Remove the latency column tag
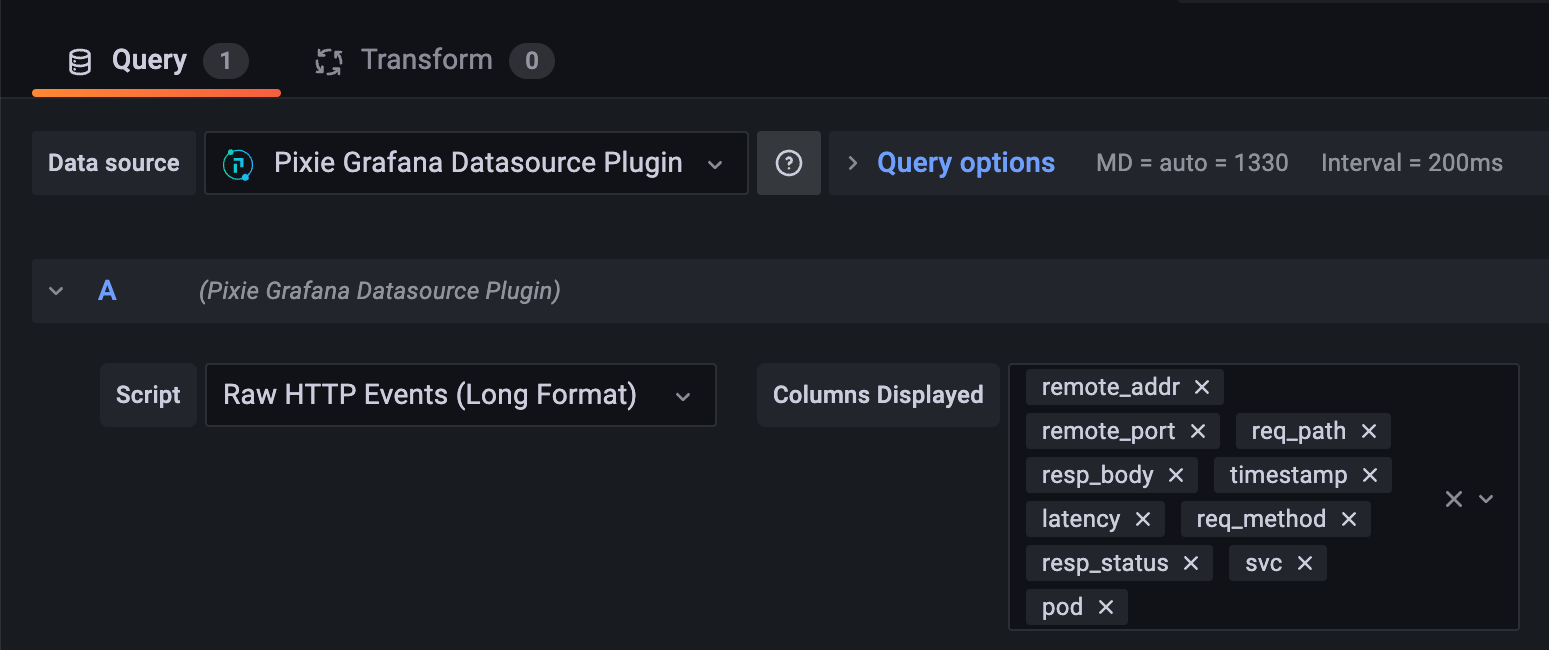The height and width of the screenshot is (650, 1549). [x=1143, y=519]
